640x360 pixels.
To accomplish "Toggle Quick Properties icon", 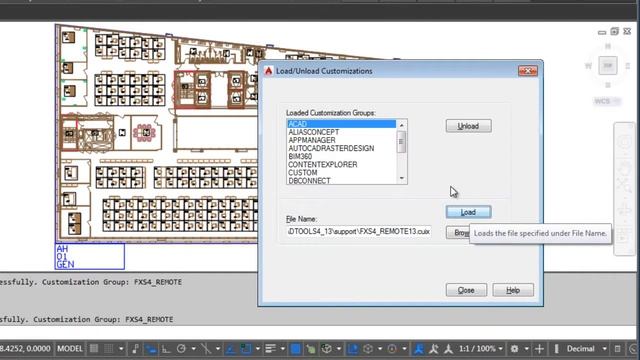I will [618, 349].
